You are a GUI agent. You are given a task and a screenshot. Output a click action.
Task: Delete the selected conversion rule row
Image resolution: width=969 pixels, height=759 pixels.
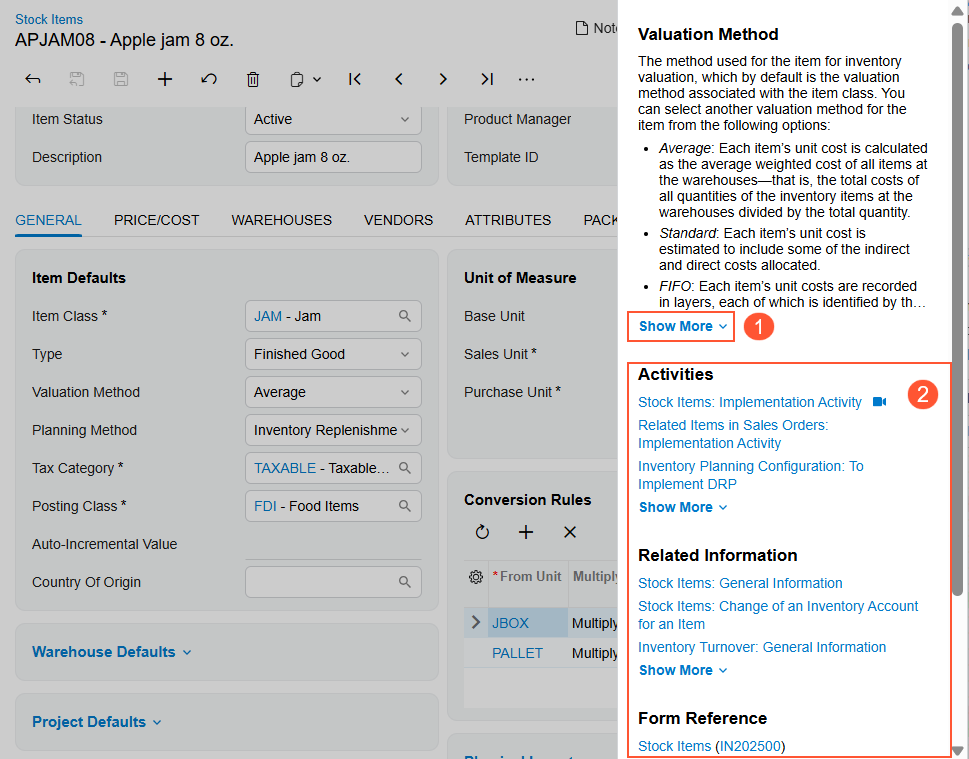coord(570,532)
